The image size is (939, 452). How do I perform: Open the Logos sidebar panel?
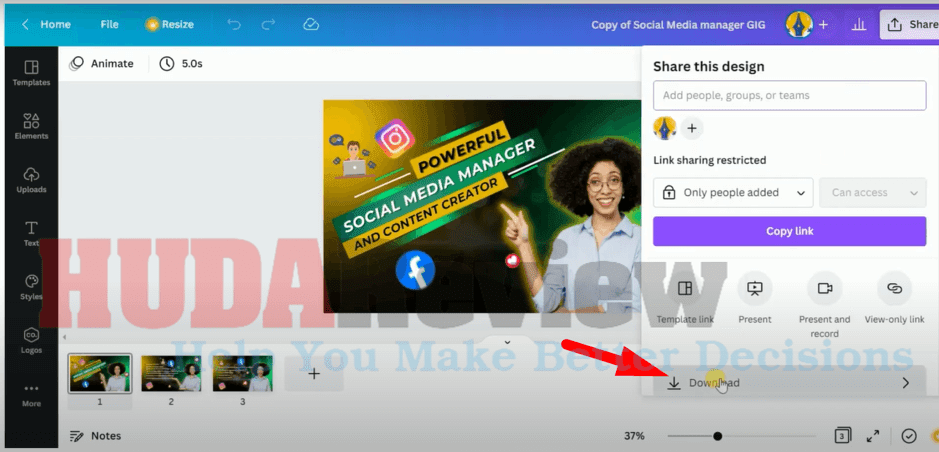[31, 340]
